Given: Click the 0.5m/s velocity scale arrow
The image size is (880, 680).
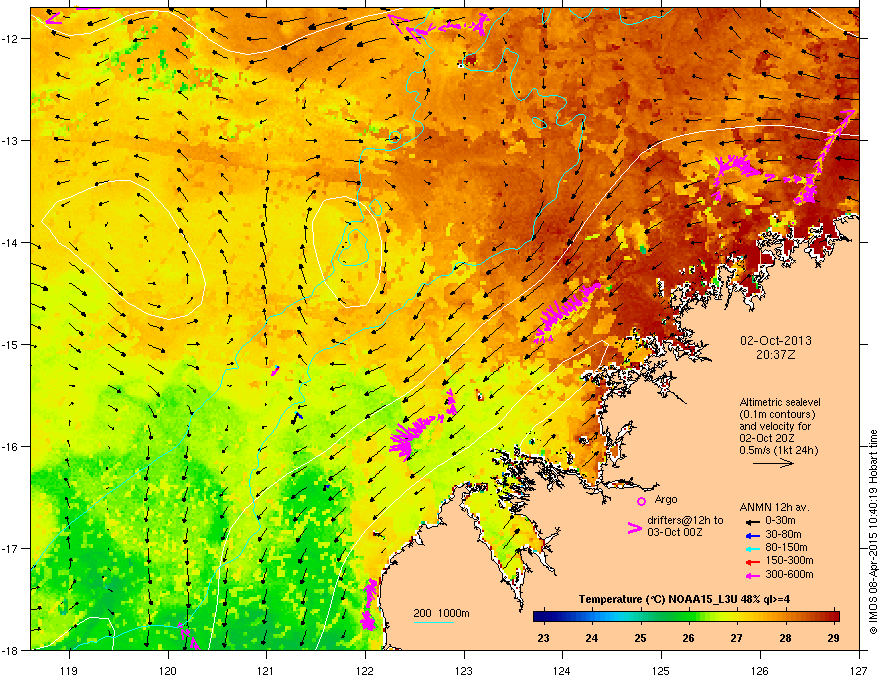Looking at the screenshot, I should (773, 463).
